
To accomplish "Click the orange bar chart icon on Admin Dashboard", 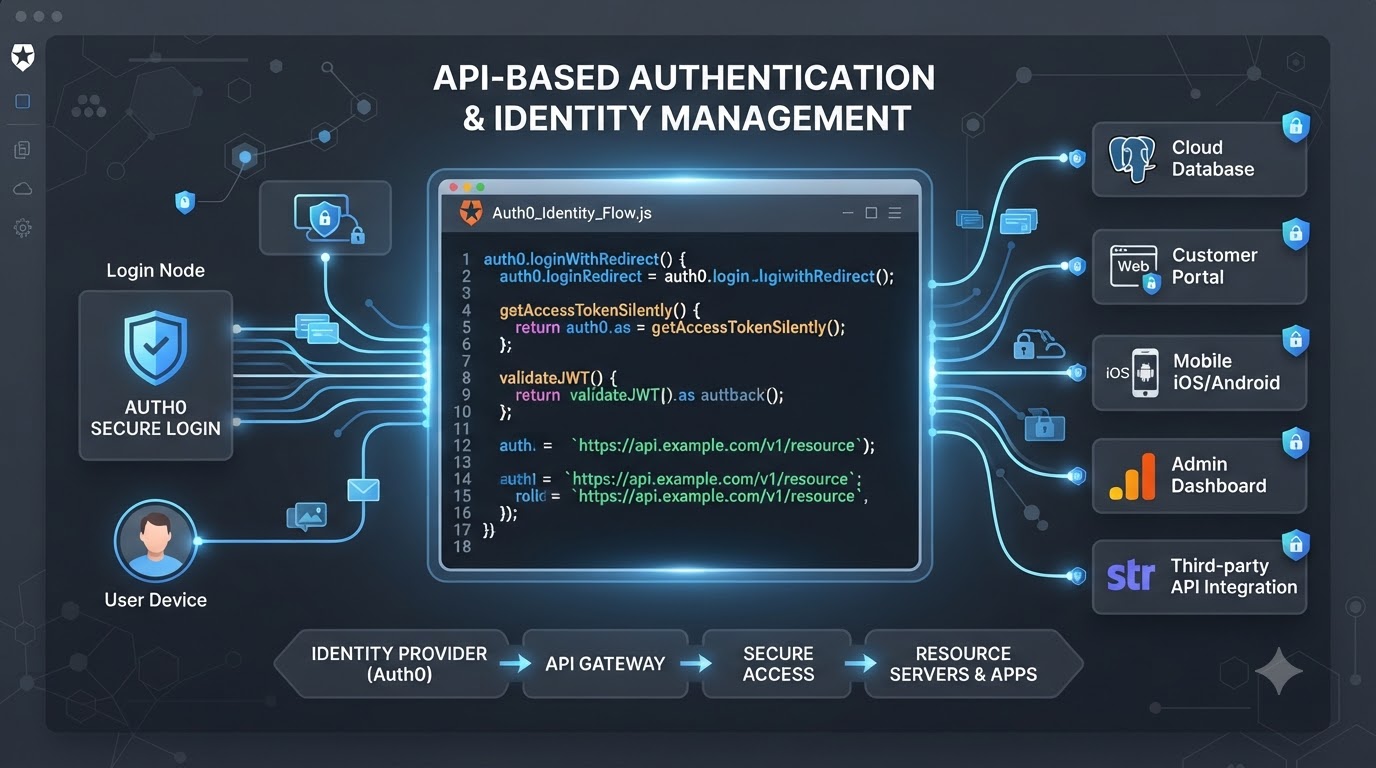I will tap(1131, 477).
